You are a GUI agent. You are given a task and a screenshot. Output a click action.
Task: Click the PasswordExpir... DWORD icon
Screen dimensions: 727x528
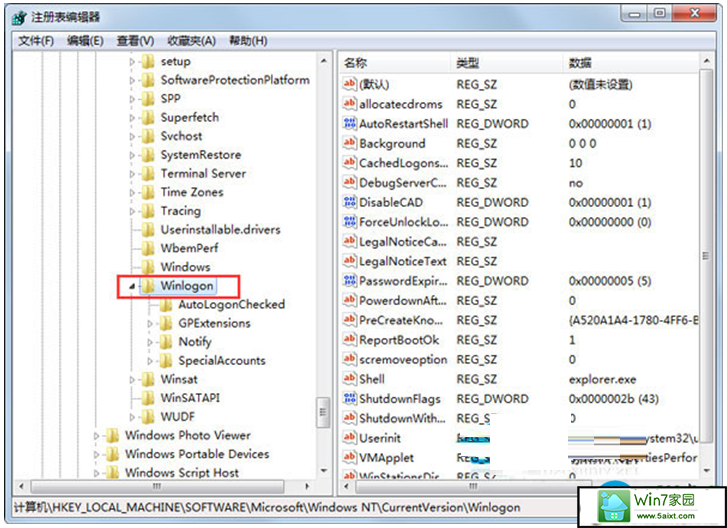[x=350, y=280]
